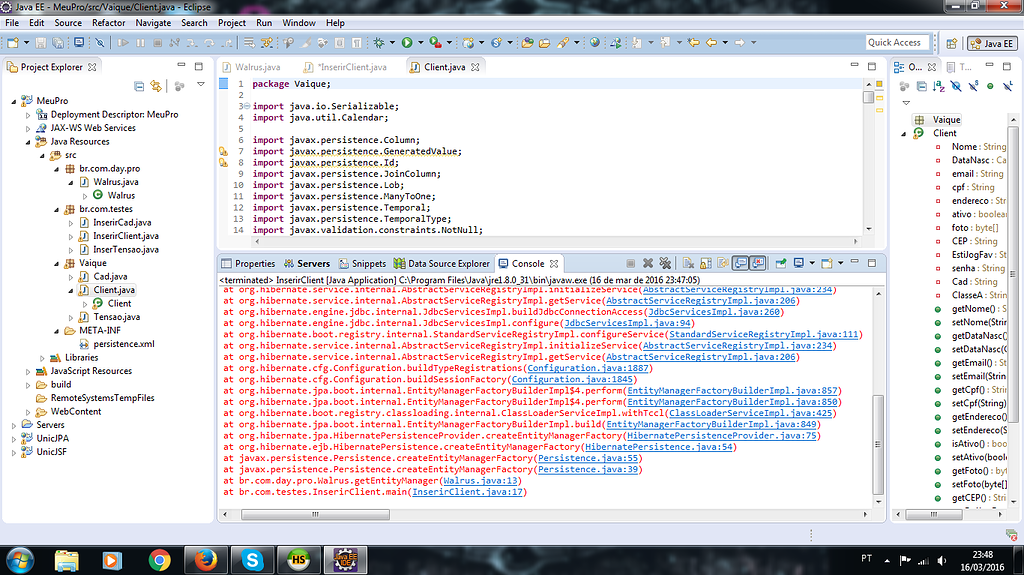Screen dimensions: 1024x575
Task: Open the Run button dropdown arrow
Action: (x=419, y=43)
